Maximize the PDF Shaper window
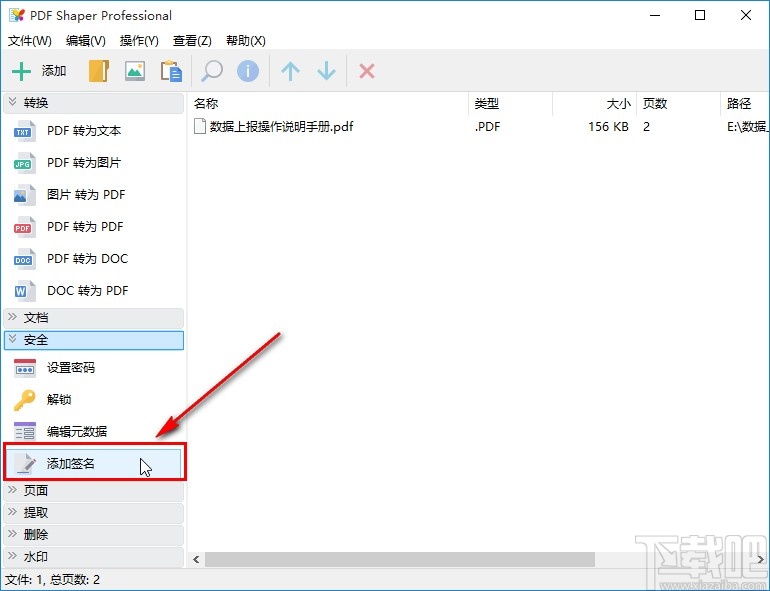This screenshot has width=770, height=591. tap(700, 15)
